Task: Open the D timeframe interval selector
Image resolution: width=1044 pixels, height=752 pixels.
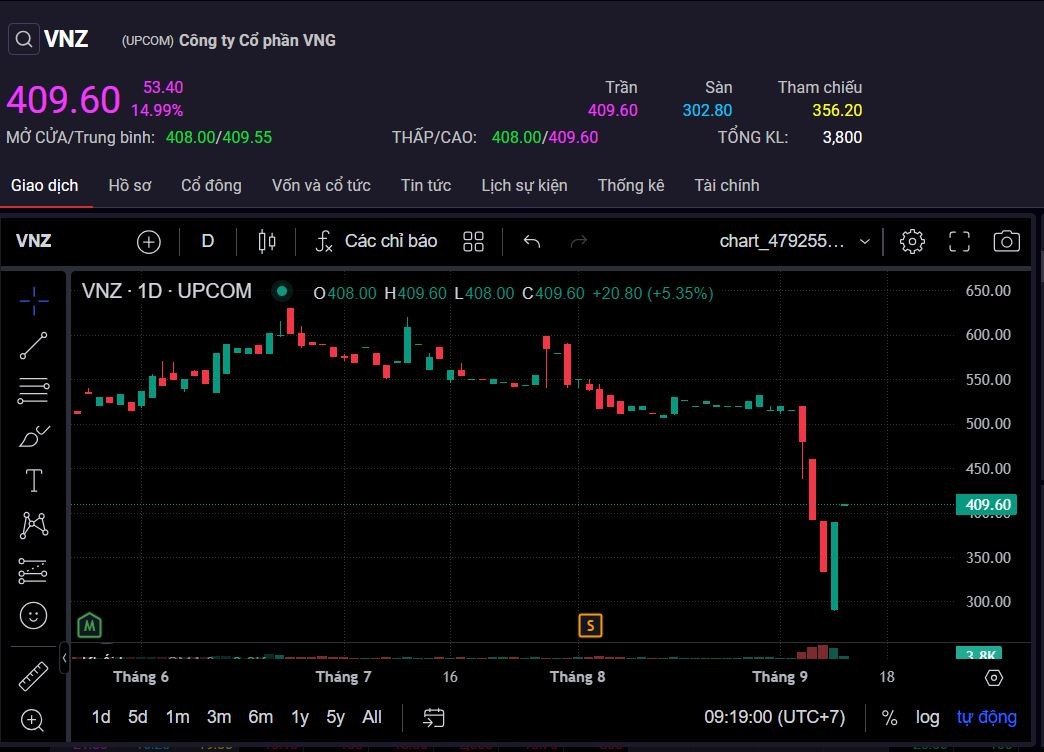Action: [208, 241]
